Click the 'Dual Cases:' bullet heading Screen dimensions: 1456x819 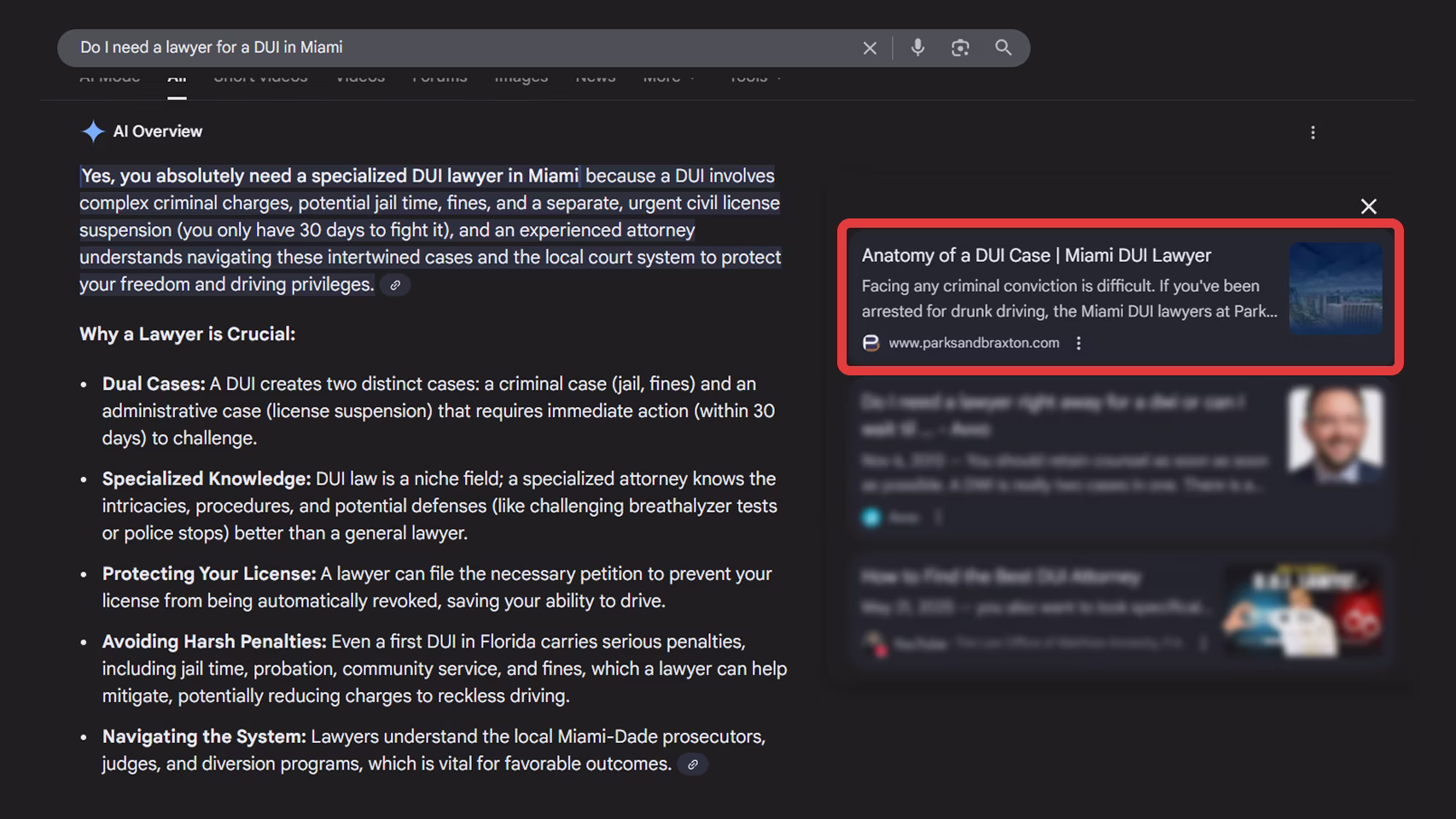point(154,384)
